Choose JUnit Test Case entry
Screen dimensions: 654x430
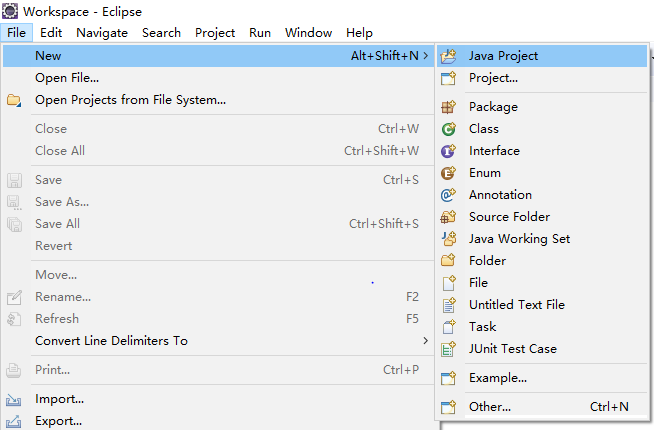[542, 349]
